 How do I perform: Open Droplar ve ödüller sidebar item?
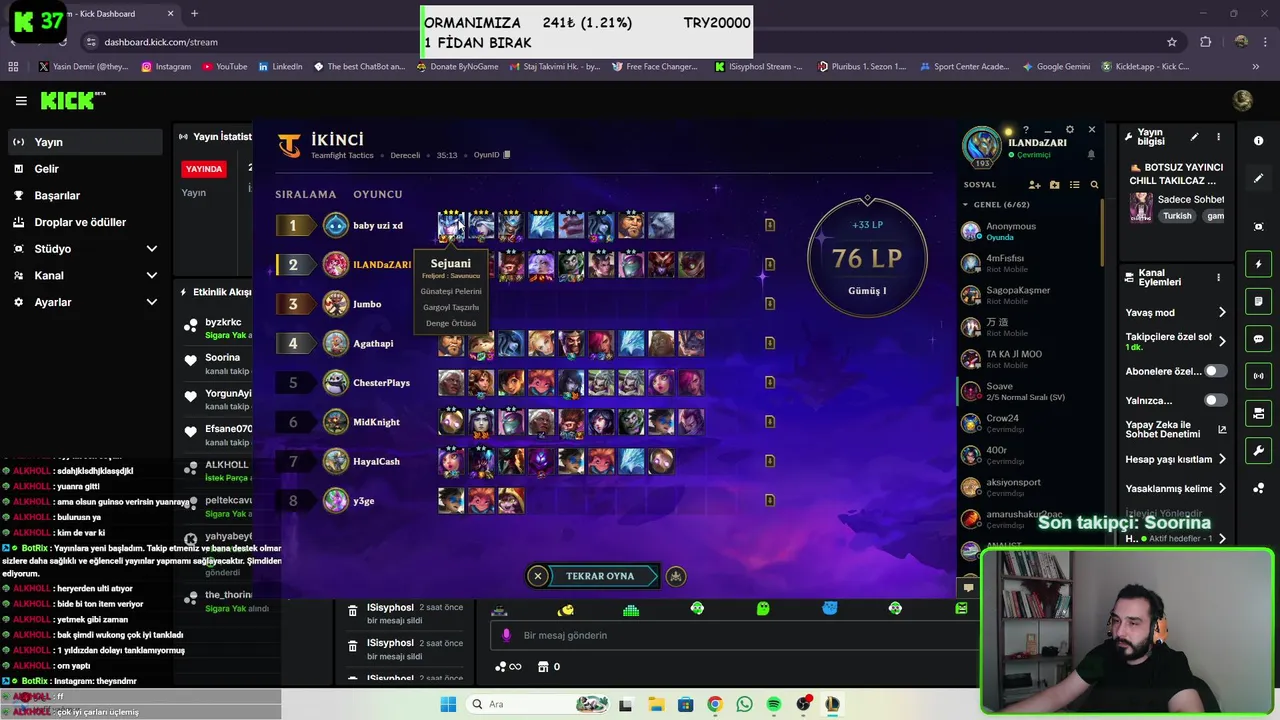pyautogui.click(x=83, y=222)
